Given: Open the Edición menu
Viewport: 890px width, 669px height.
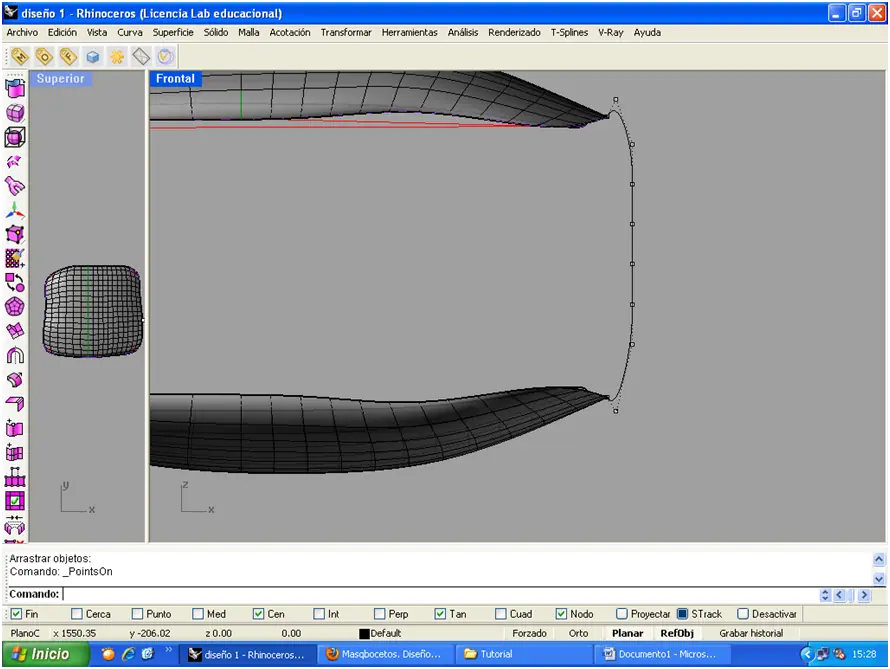Looking at the screenshot, I should point(62,32).
